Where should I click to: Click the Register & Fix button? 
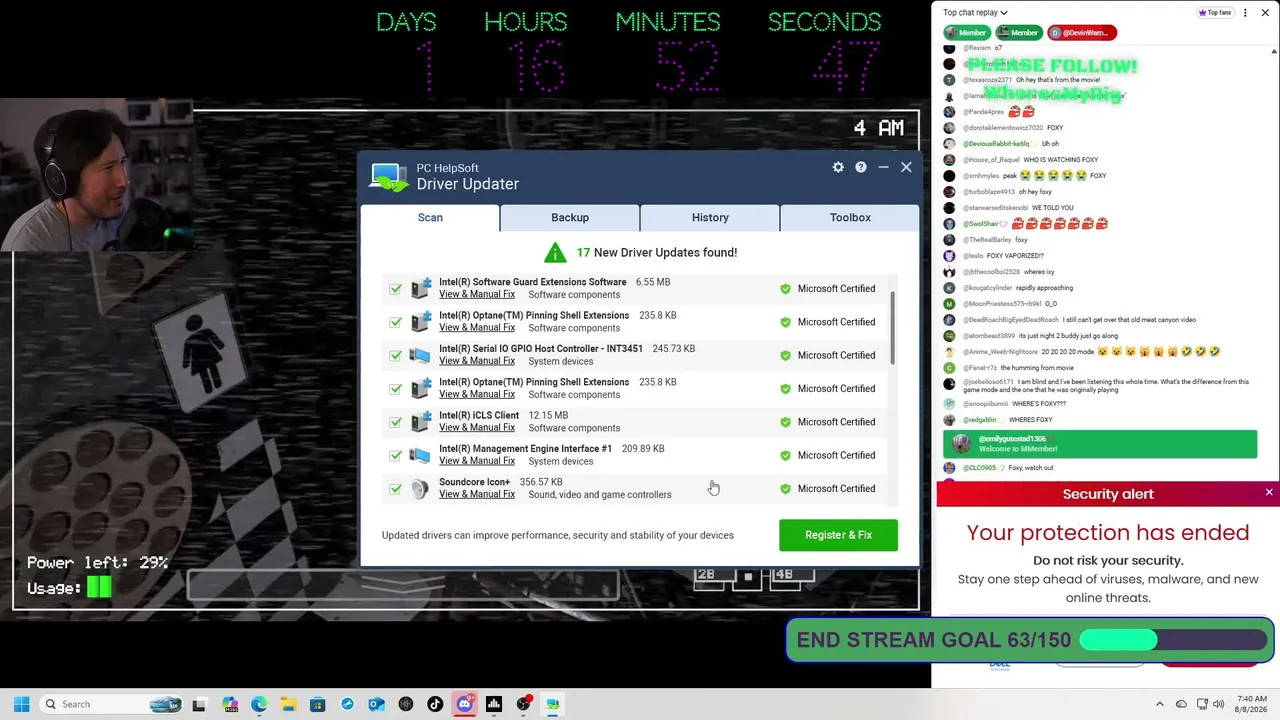[838, 535]
